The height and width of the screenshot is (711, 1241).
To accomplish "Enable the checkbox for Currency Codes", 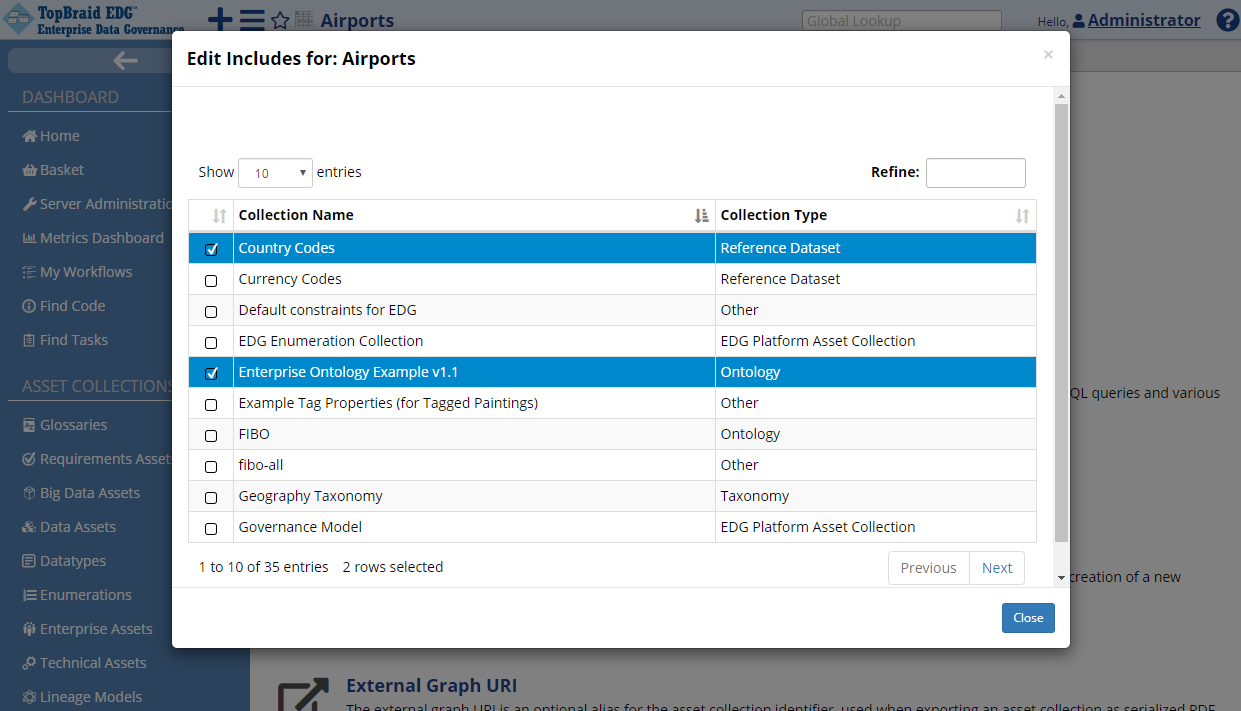I will tap(210, 281).
